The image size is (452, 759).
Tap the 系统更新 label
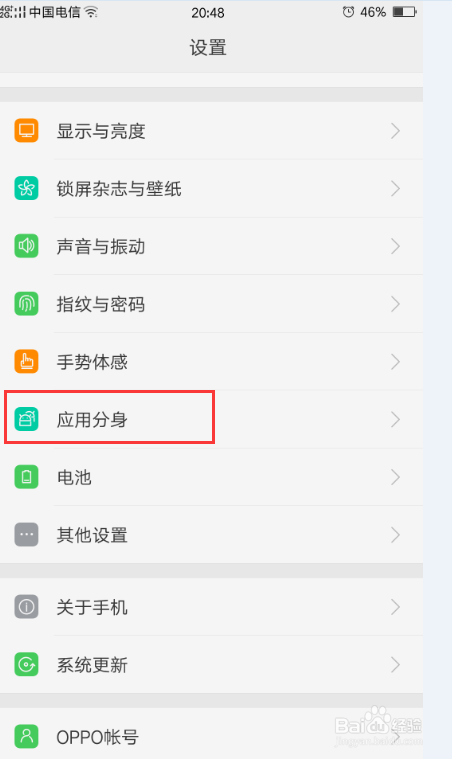92,665
